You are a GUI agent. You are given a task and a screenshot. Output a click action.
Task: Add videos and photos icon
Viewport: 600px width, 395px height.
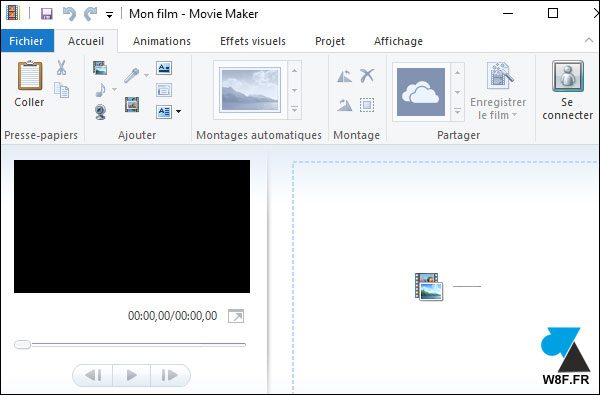point(100,68)
